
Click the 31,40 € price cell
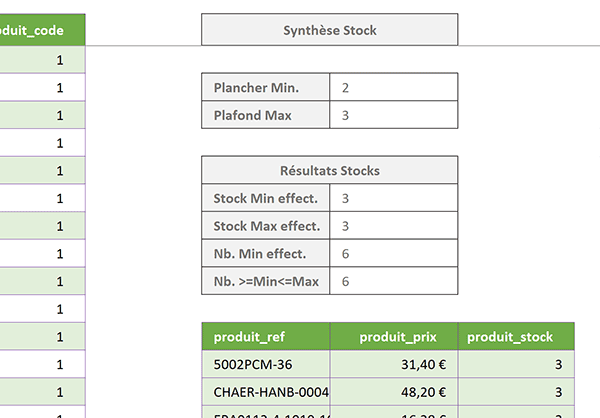[x=394, y=364]
